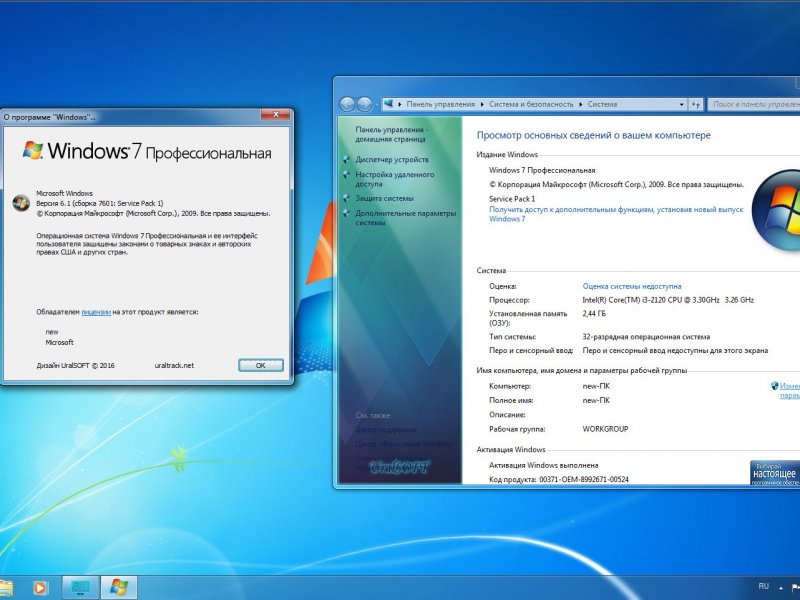Click 'Service Pack 1' text in System window
The width and height of the screenshot is (800, 600).
point(512,199)
